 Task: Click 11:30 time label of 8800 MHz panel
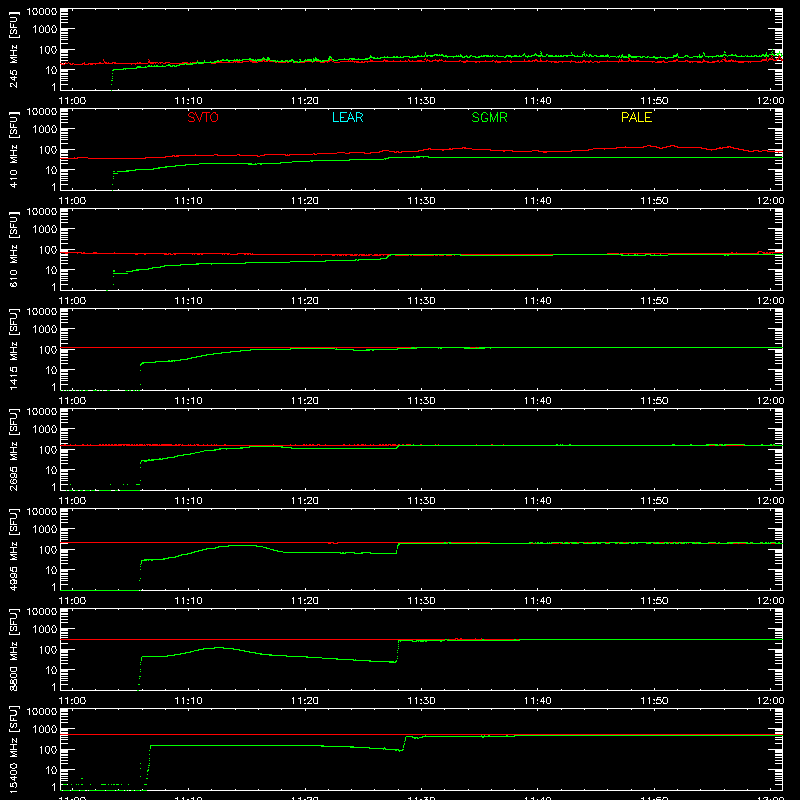coord(421,701)
